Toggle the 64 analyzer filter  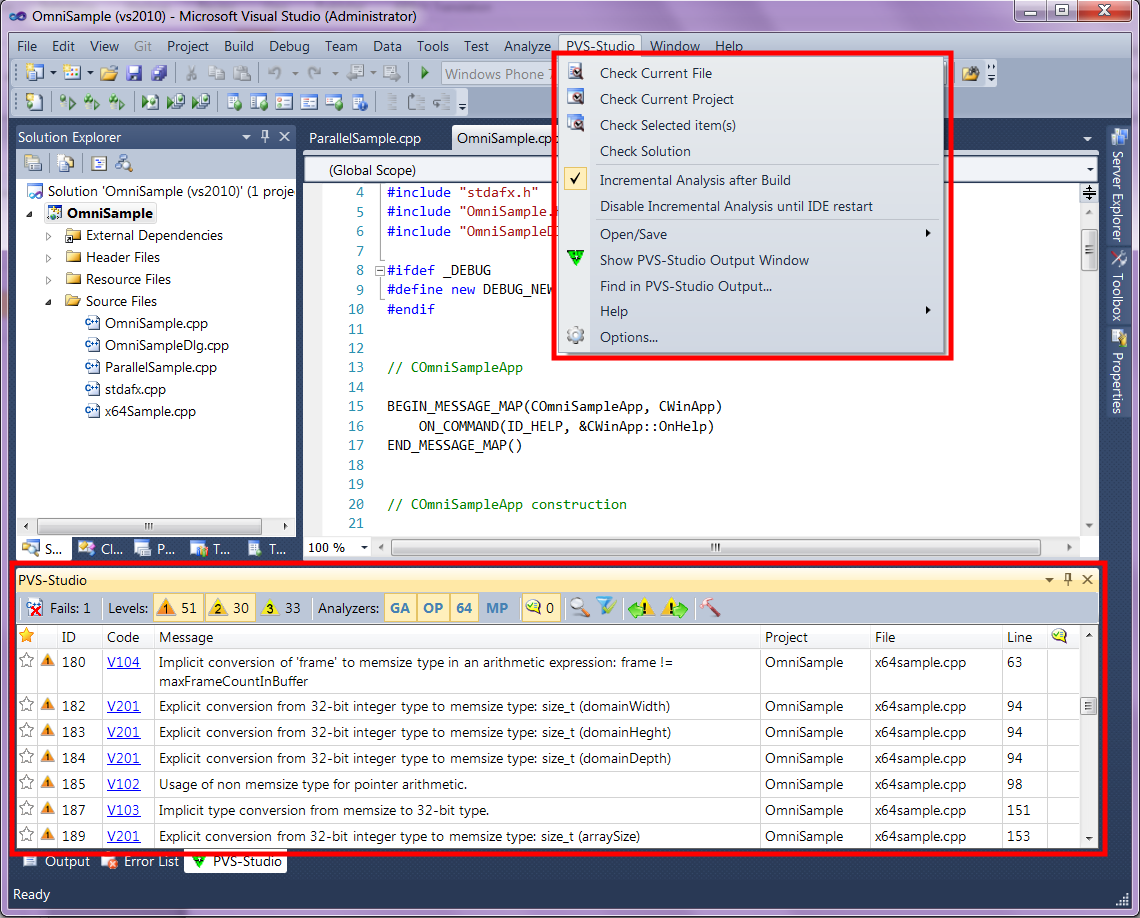click(x=465, y=608)
